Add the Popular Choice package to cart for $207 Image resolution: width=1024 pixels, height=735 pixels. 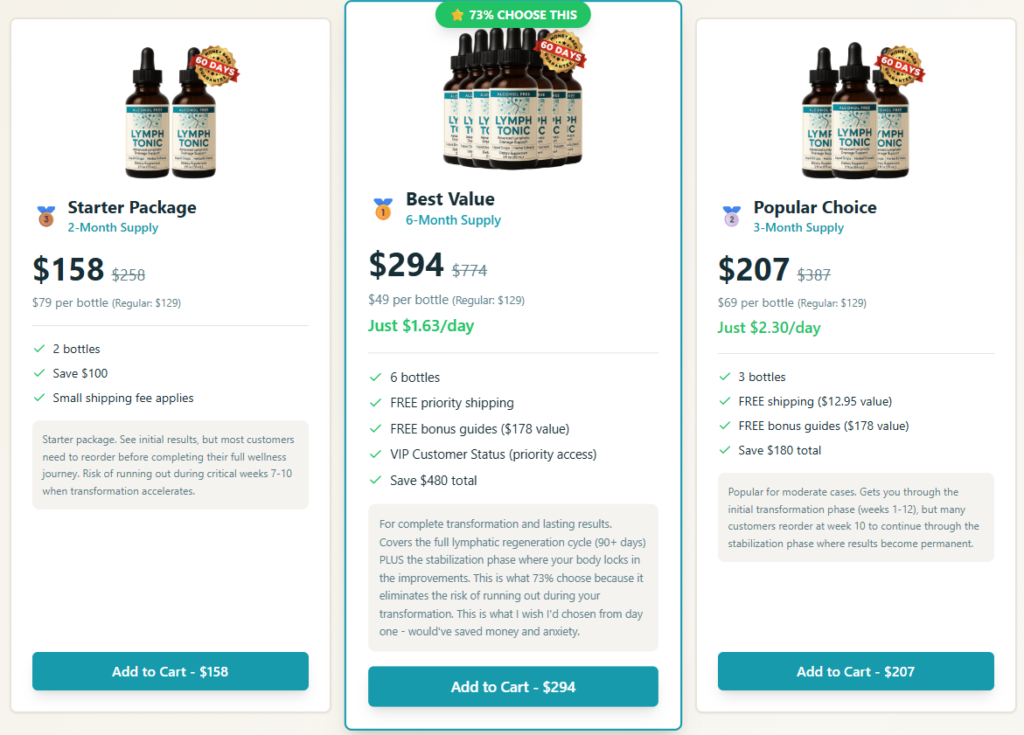pos(856,671)
